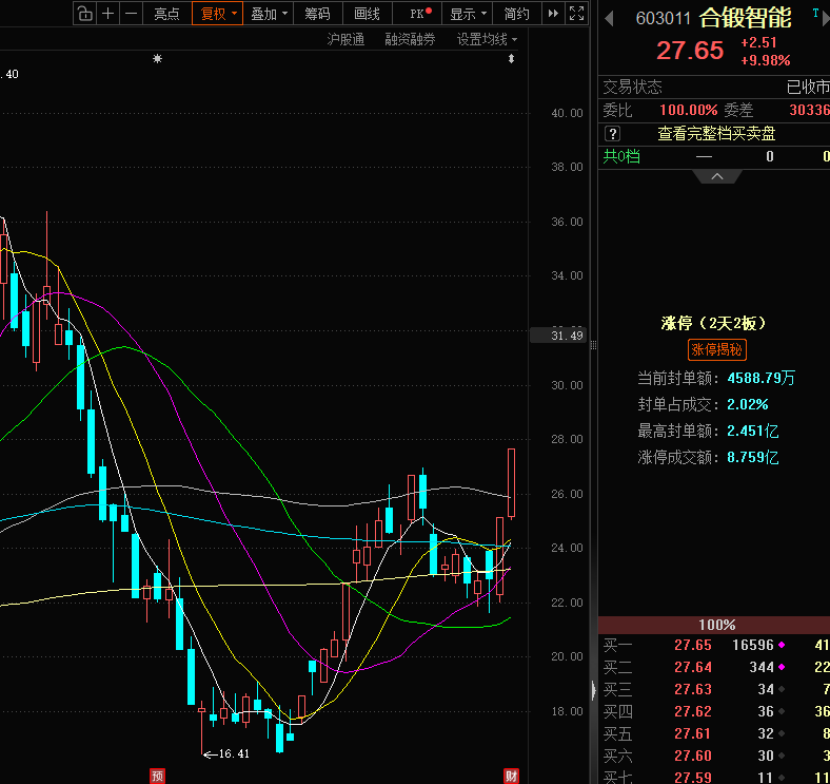Click the vertical panel divider grip
Screen dimensions: 830x784
[594, 345]
